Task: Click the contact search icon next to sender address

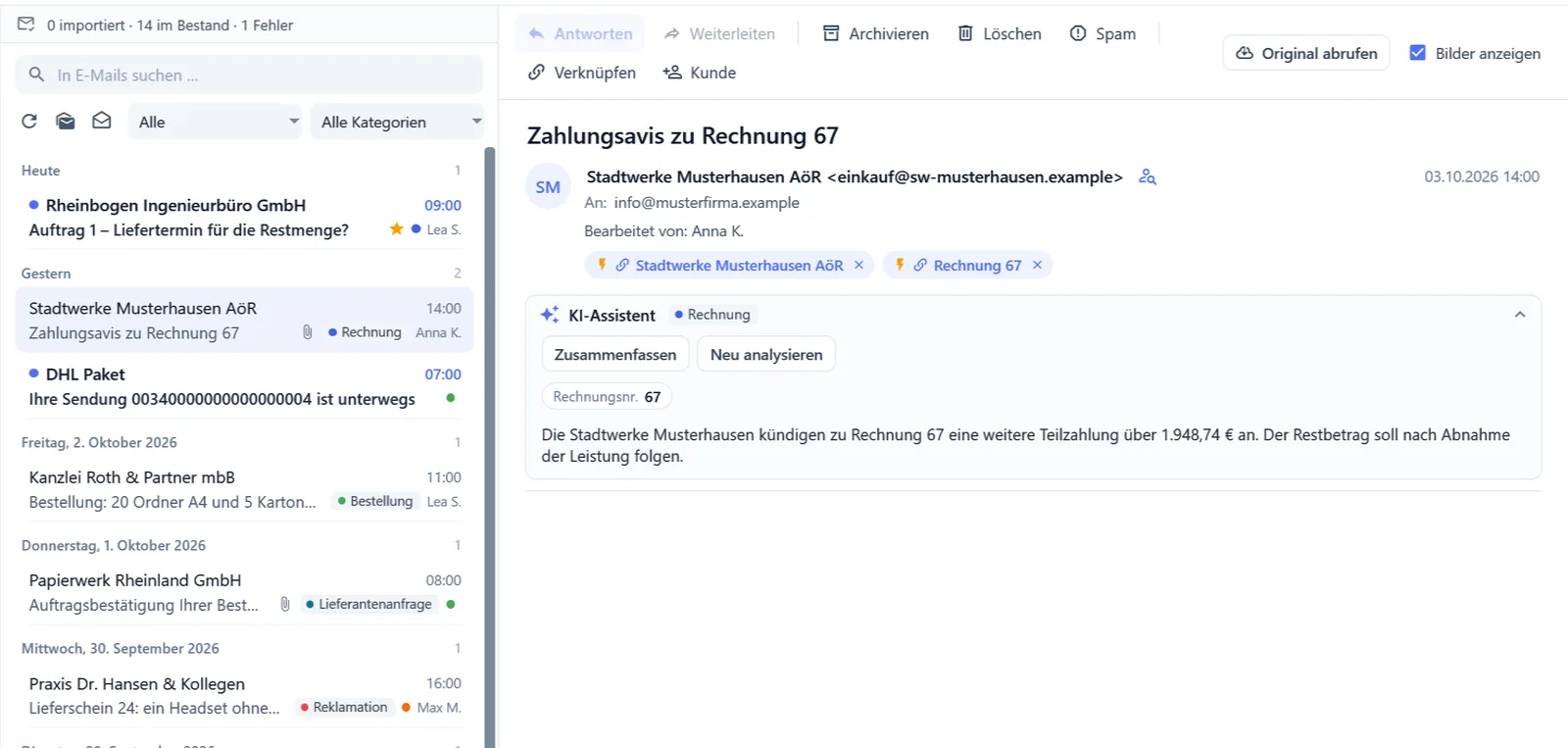Action: (1148, 176)
